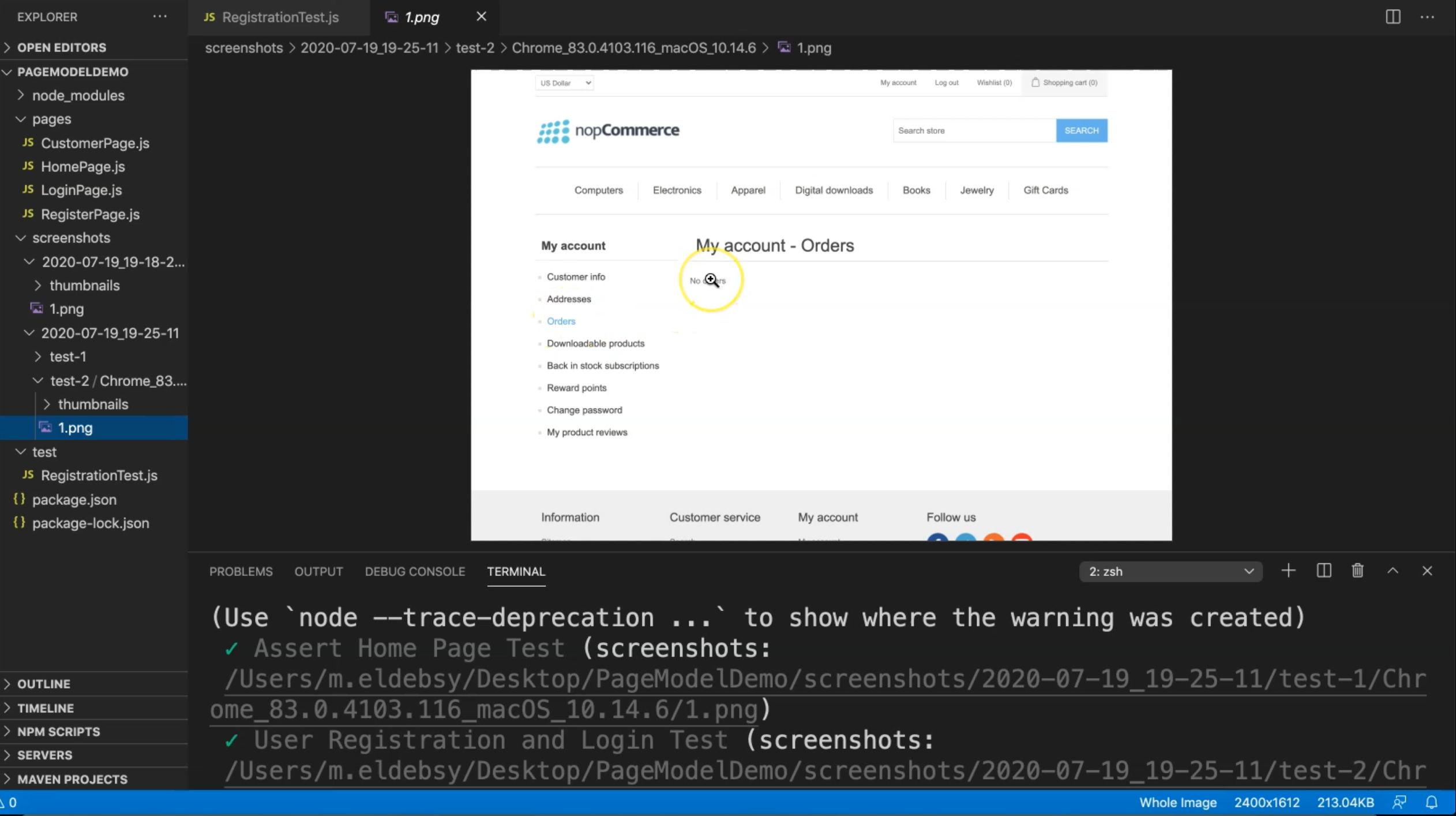Split the terminal panel
Image resolution: width=1456 pixels, height=816 pixels.
(1323, 571)
